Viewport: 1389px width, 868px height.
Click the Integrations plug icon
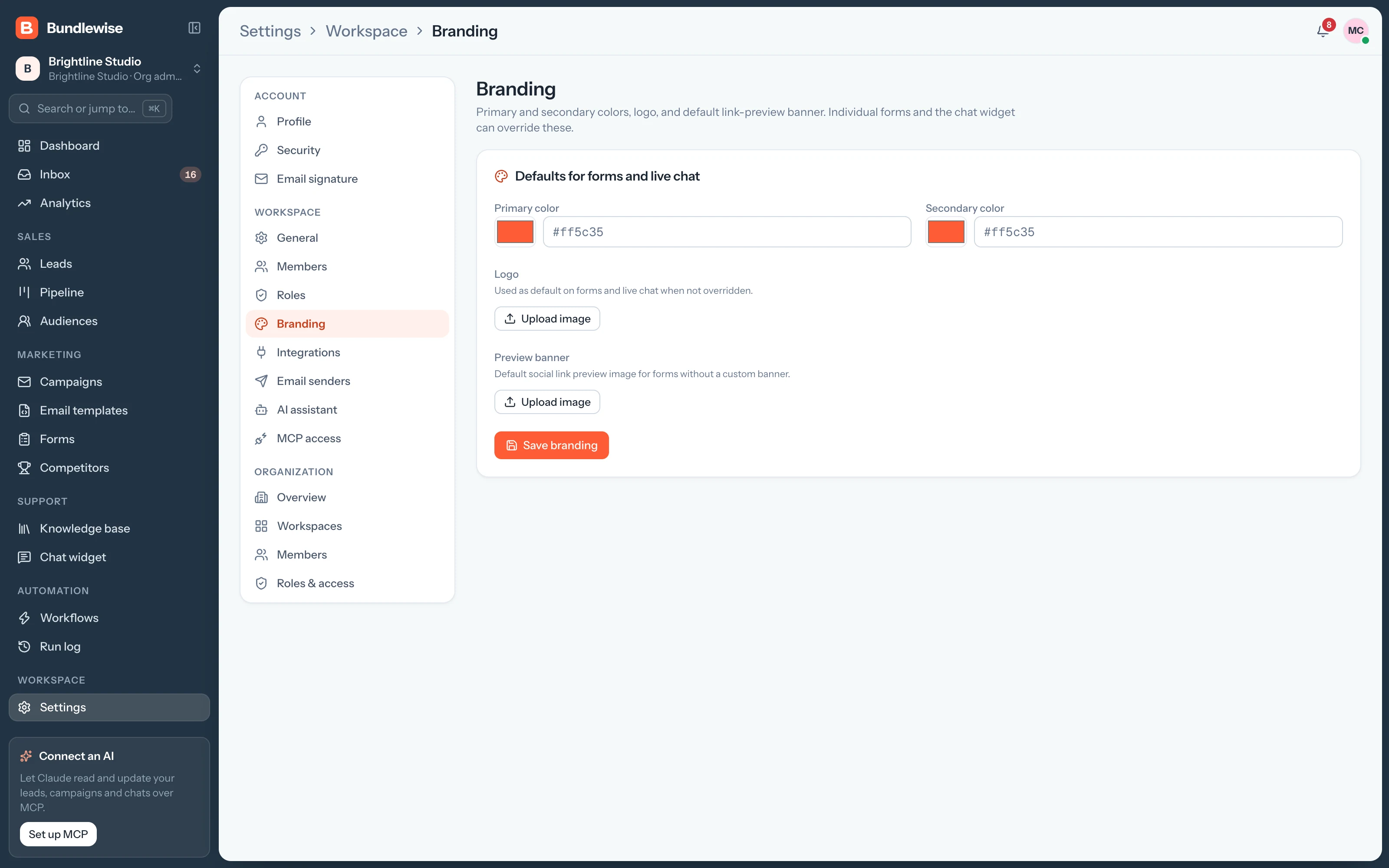[261, 352]
